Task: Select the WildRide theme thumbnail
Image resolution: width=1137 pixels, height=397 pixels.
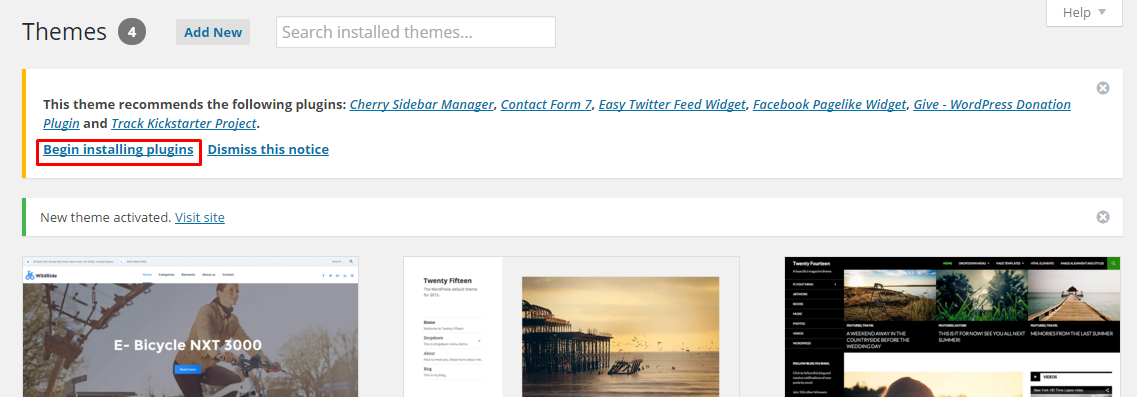Action: pyautogui.click(x=191, y=327)
